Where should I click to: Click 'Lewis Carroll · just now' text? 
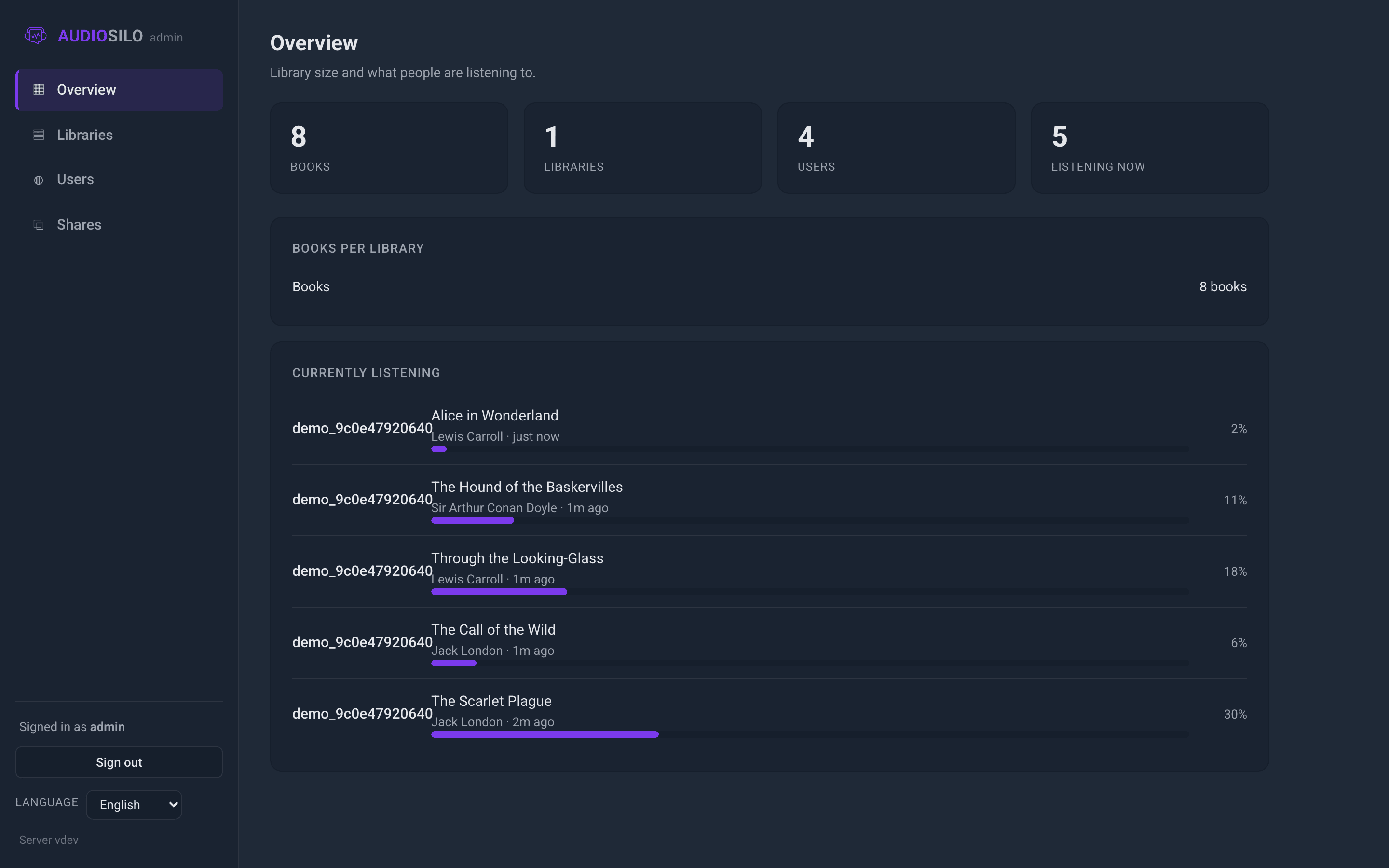(x=495, y=437)
